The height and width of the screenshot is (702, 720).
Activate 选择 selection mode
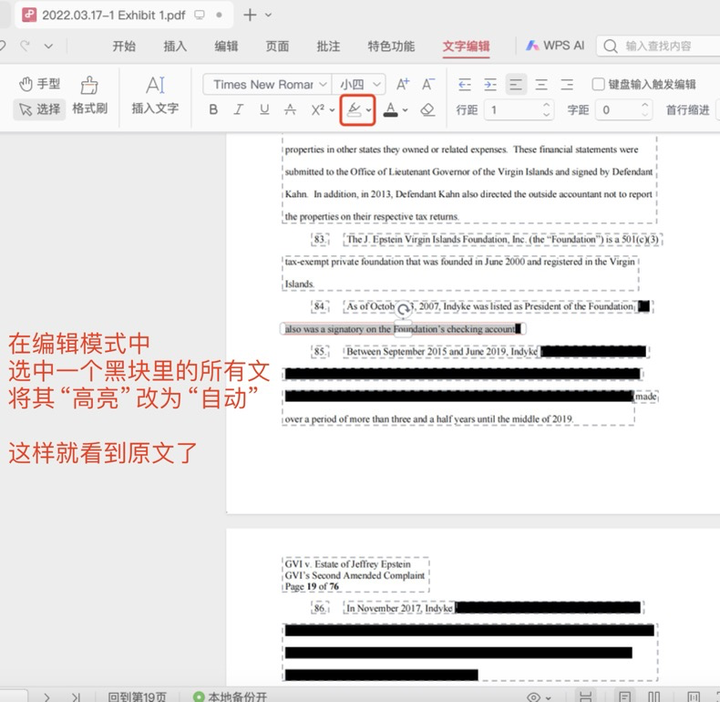click(x=38, y=109)
